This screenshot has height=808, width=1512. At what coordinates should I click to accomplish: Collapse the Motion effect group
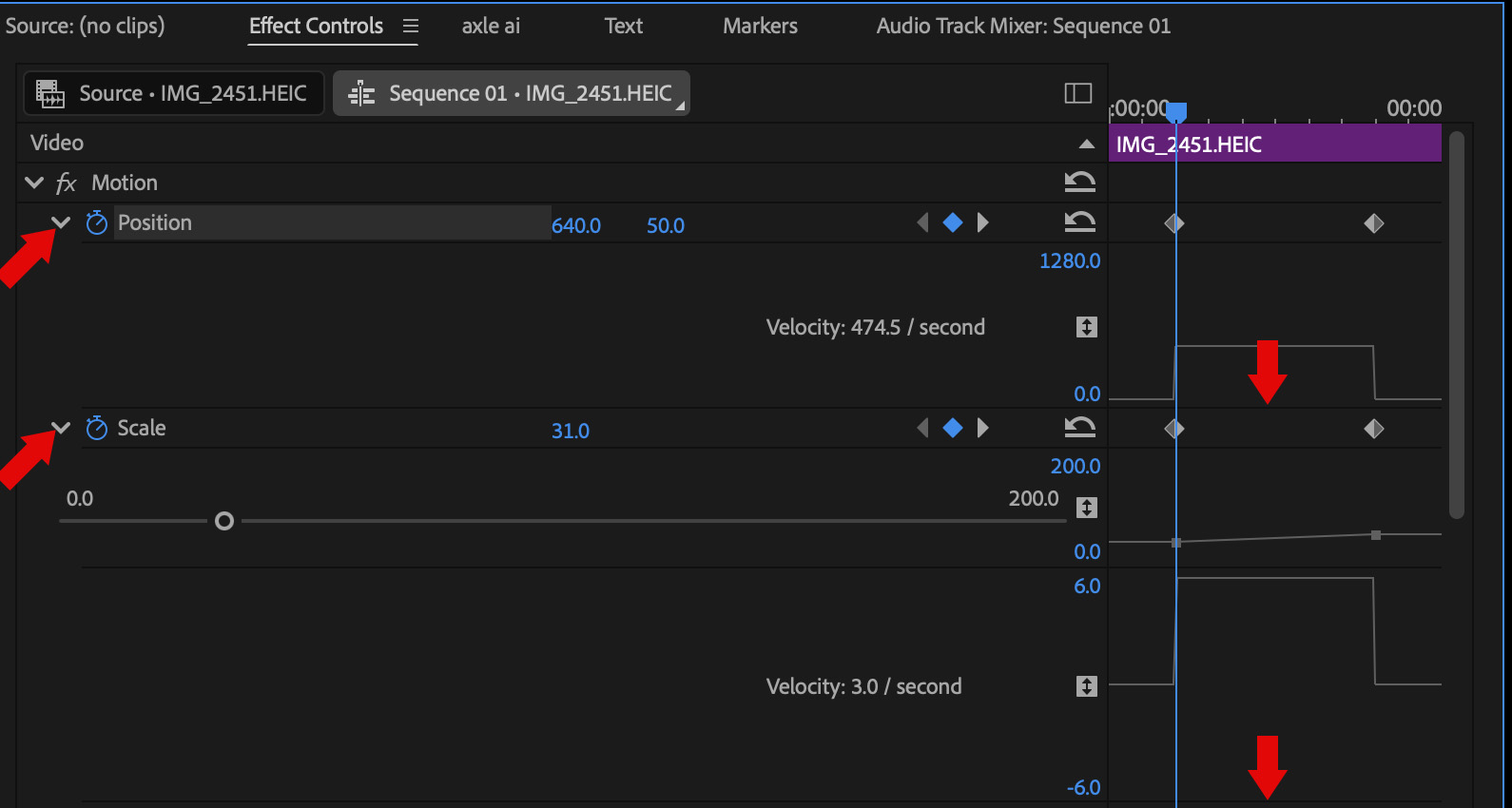click(x=34, y=183)
